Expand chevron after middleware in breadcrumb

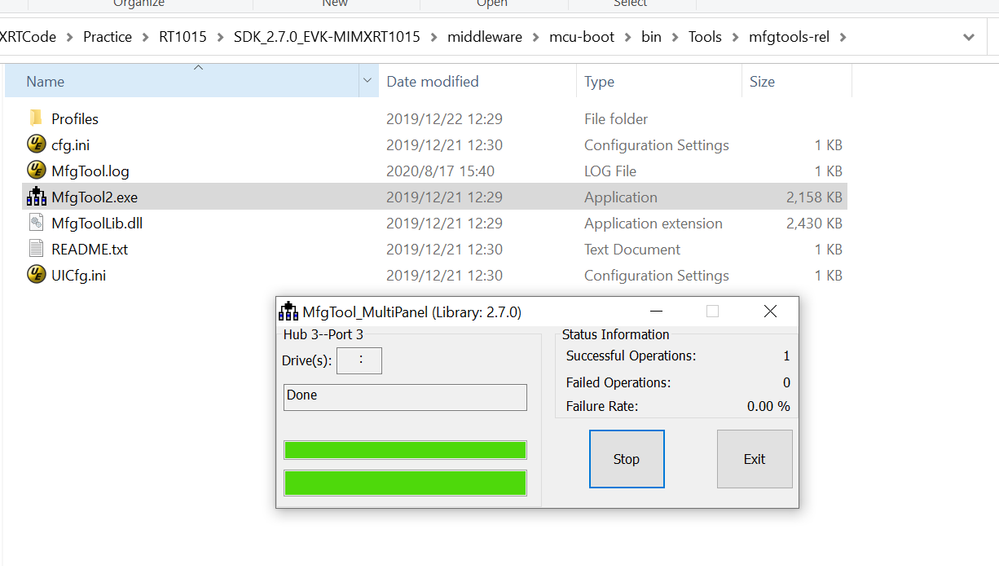point(536,37)
